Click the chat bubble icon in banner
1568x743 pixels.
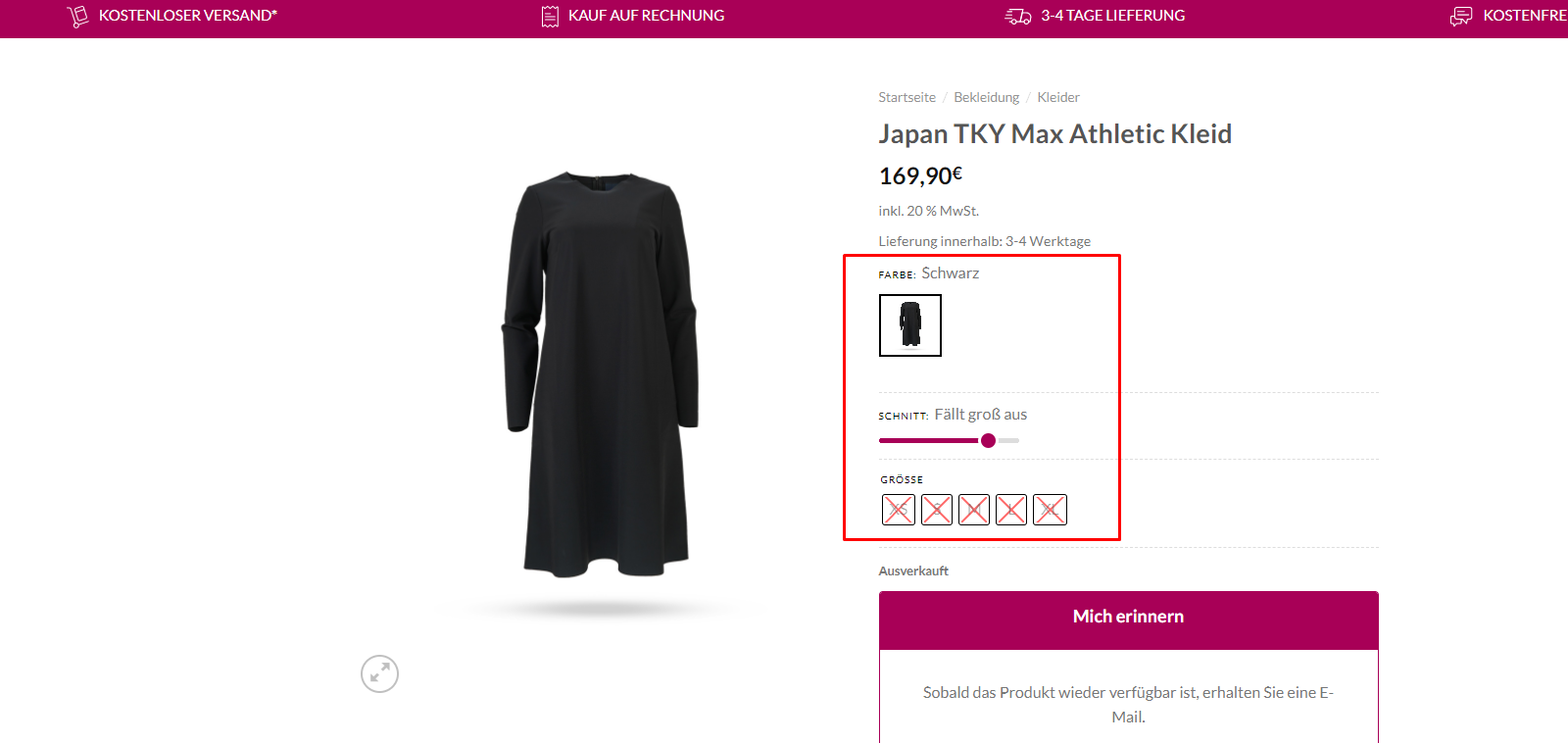pos(1461,16)
